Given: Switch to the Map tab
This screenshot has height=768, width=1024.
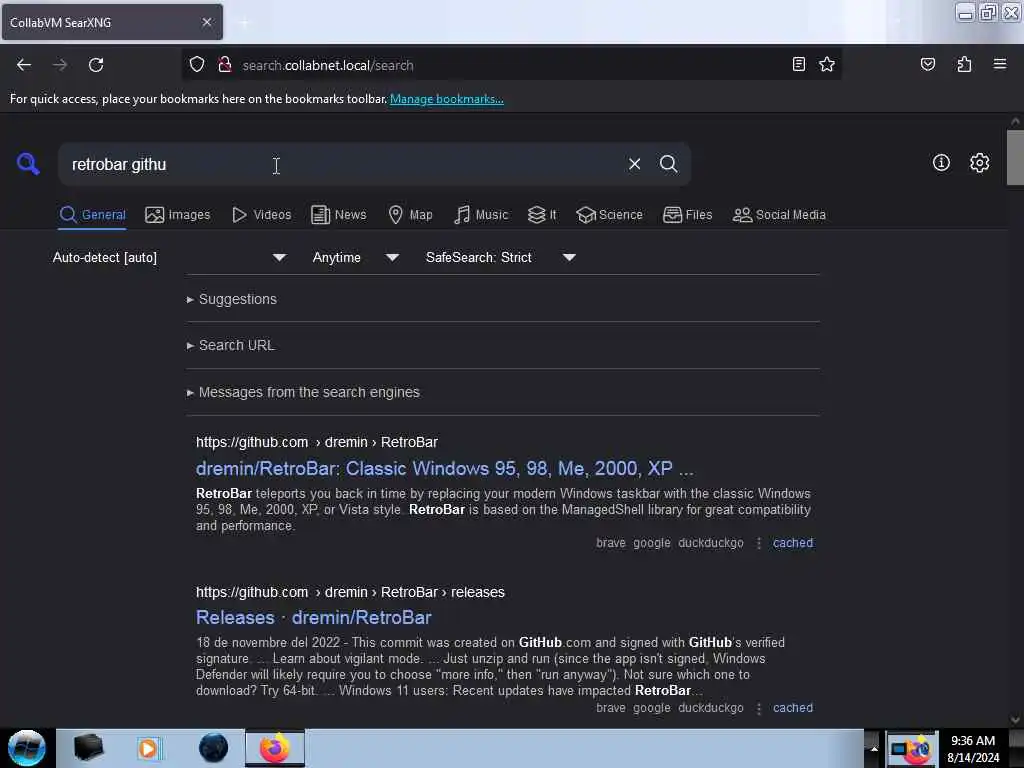Looking at the screenshot, I should [410, 215].
